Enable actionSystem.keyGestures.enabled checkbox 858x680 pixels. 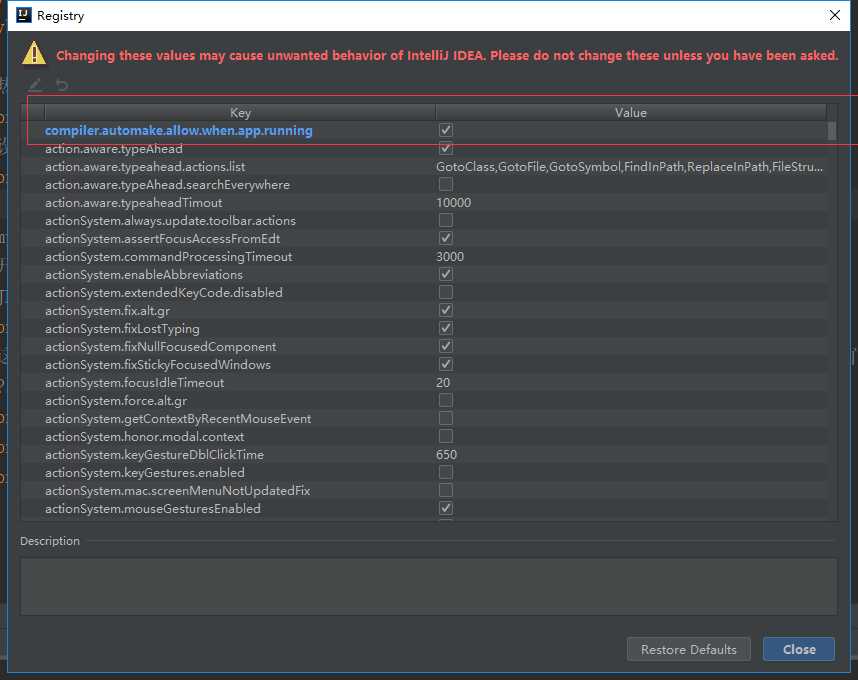(x=445, y=473)
